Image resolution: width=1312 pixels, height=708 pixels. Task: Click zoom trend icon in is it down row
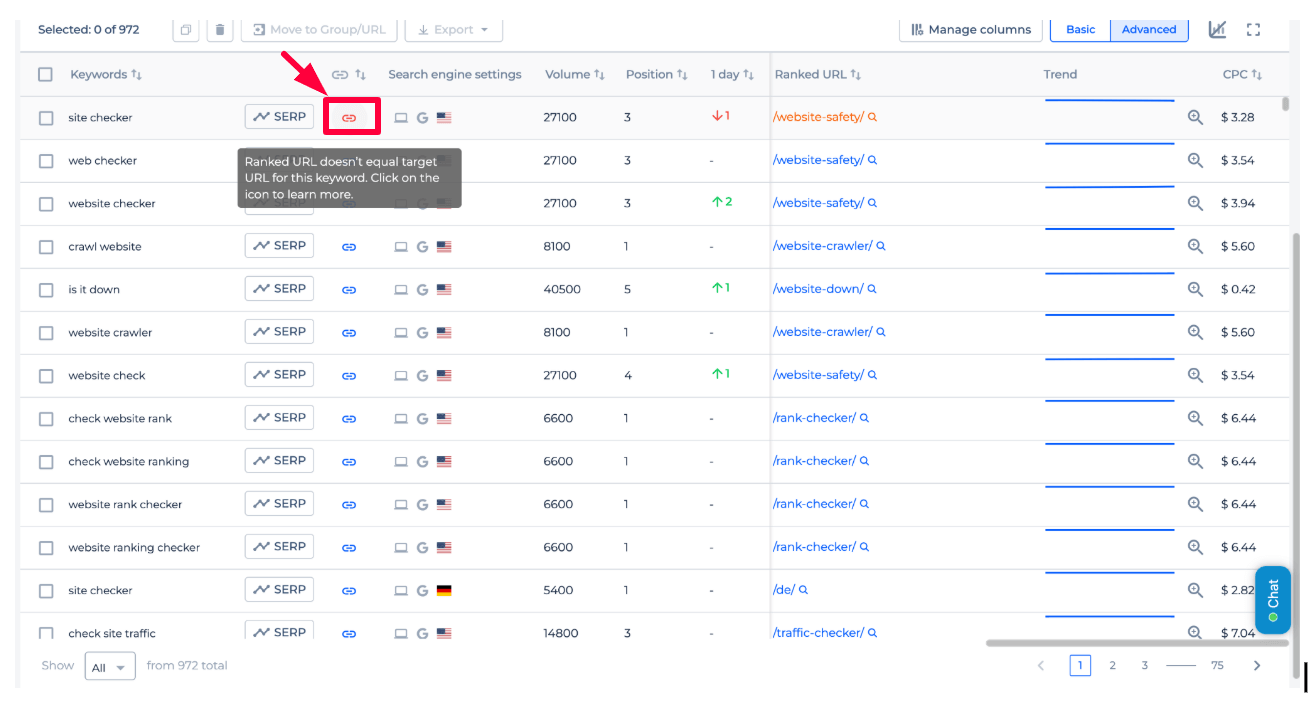(1195, 289)
